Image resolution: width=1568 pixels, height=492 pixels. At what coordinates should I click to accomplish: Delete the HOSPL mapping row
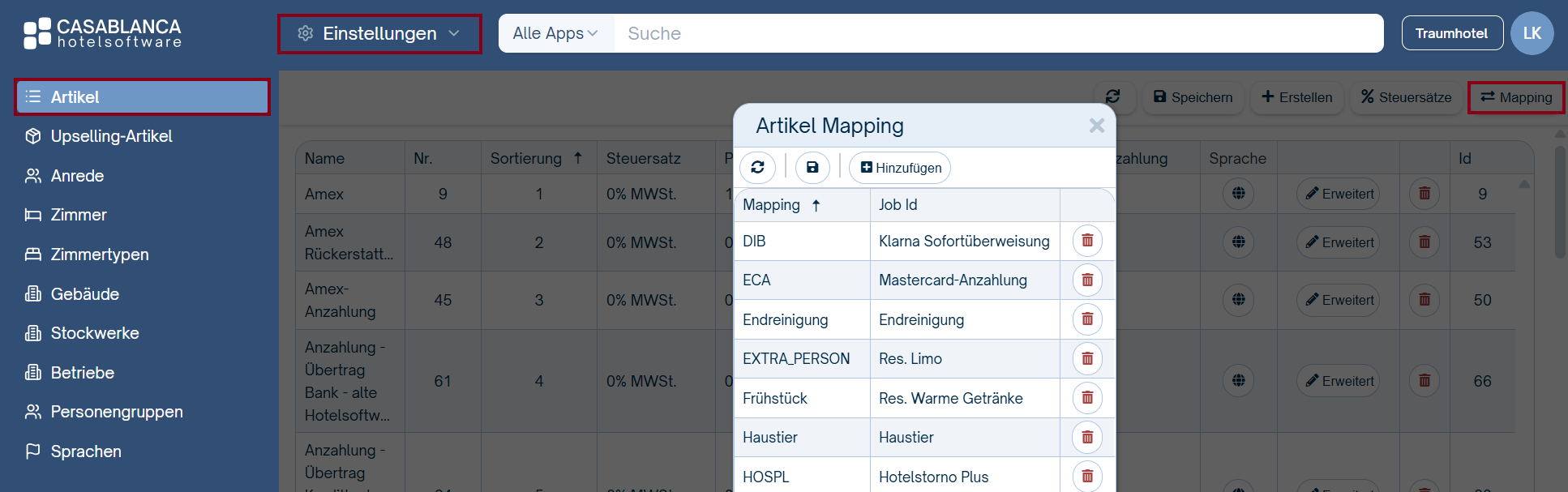(1087, 477)
